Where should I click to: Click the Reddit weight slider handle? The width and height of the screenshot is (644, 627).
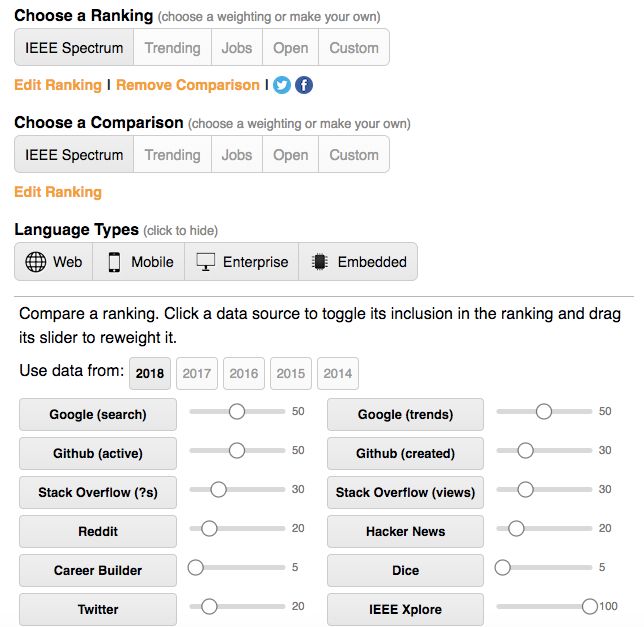pyautogui.click(x=209, y=528)
